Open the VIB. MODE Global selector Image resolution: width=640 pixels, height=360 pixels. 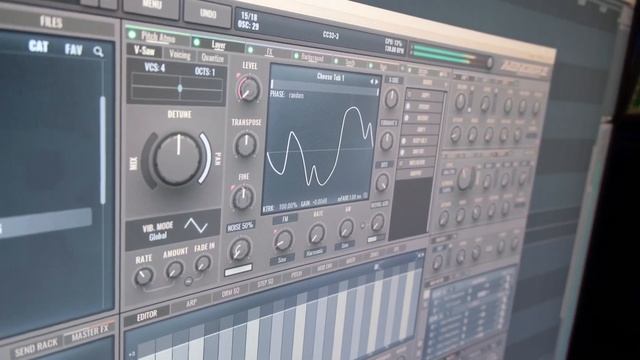pyautogui.click(x=158, y=231)
